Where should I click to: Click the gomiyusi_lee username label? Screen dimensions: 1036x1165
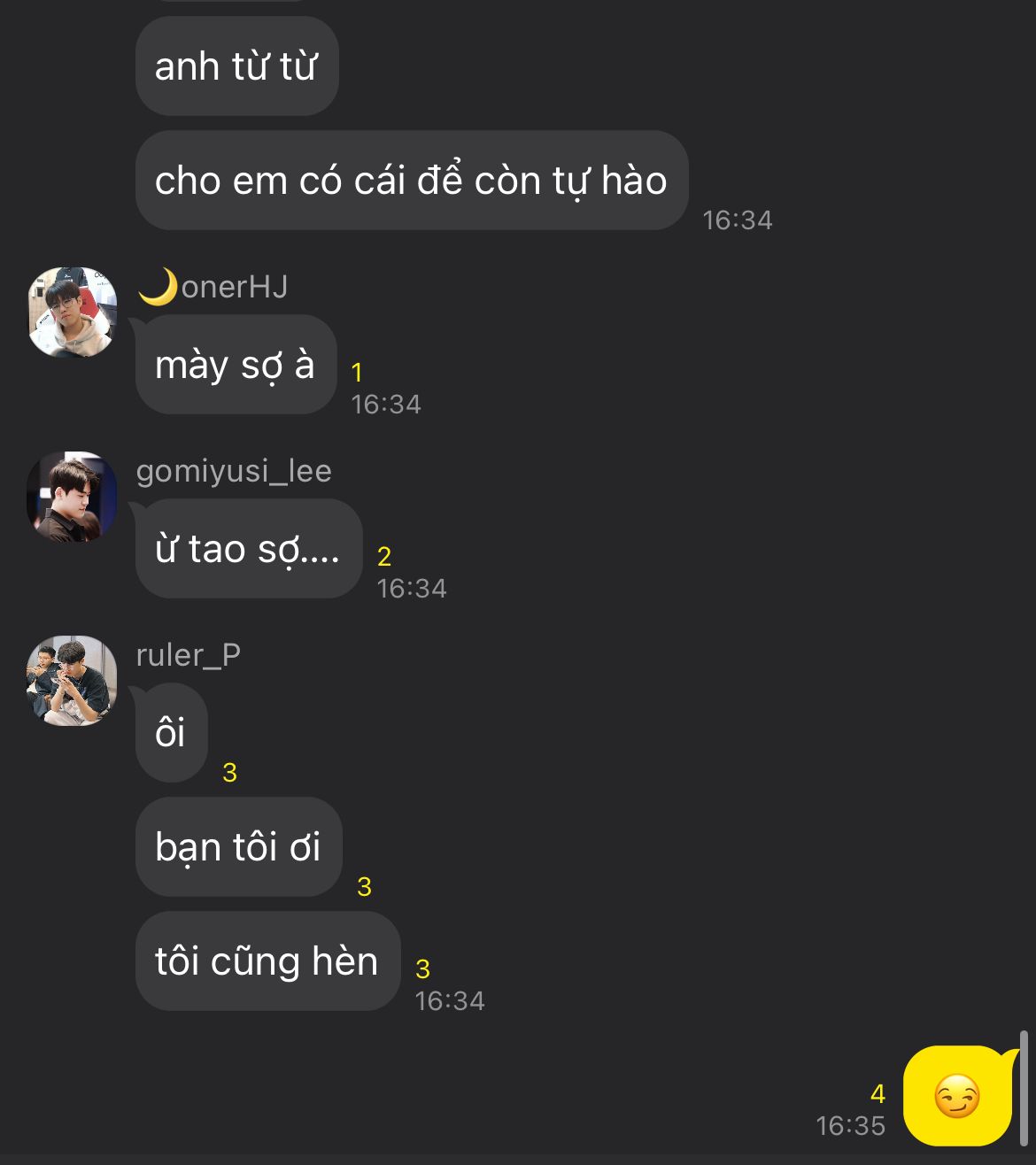234,471
